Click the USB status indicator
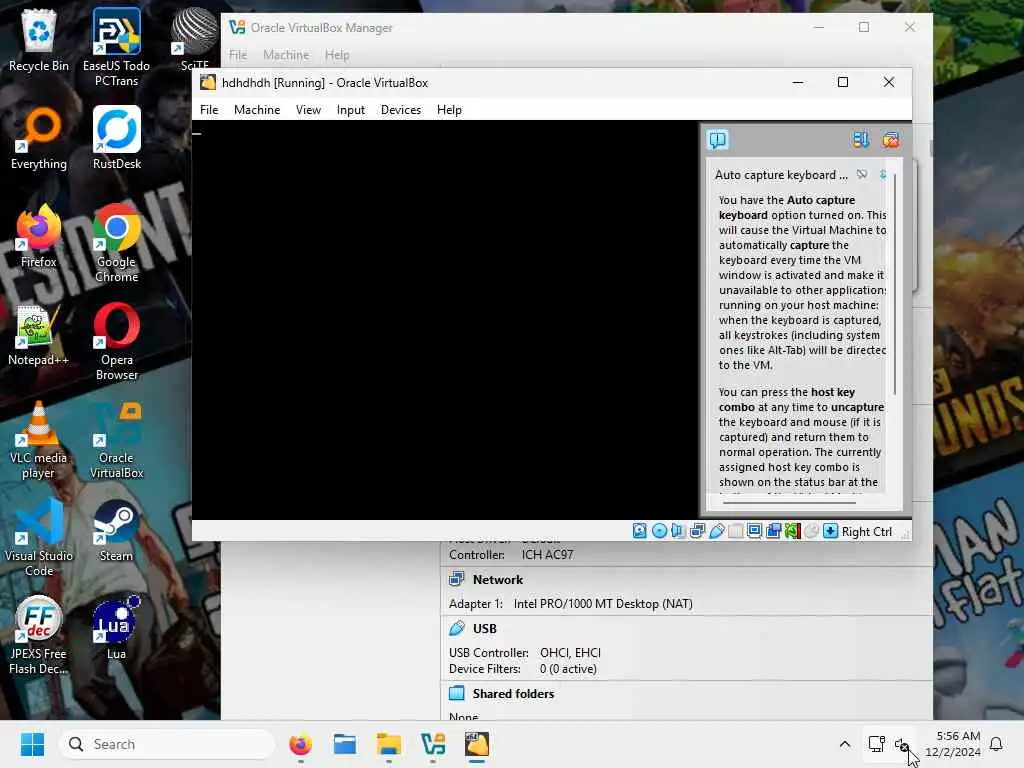Image resolution: width=1024 pixels, height=768 pixels. tap(716, 531)
